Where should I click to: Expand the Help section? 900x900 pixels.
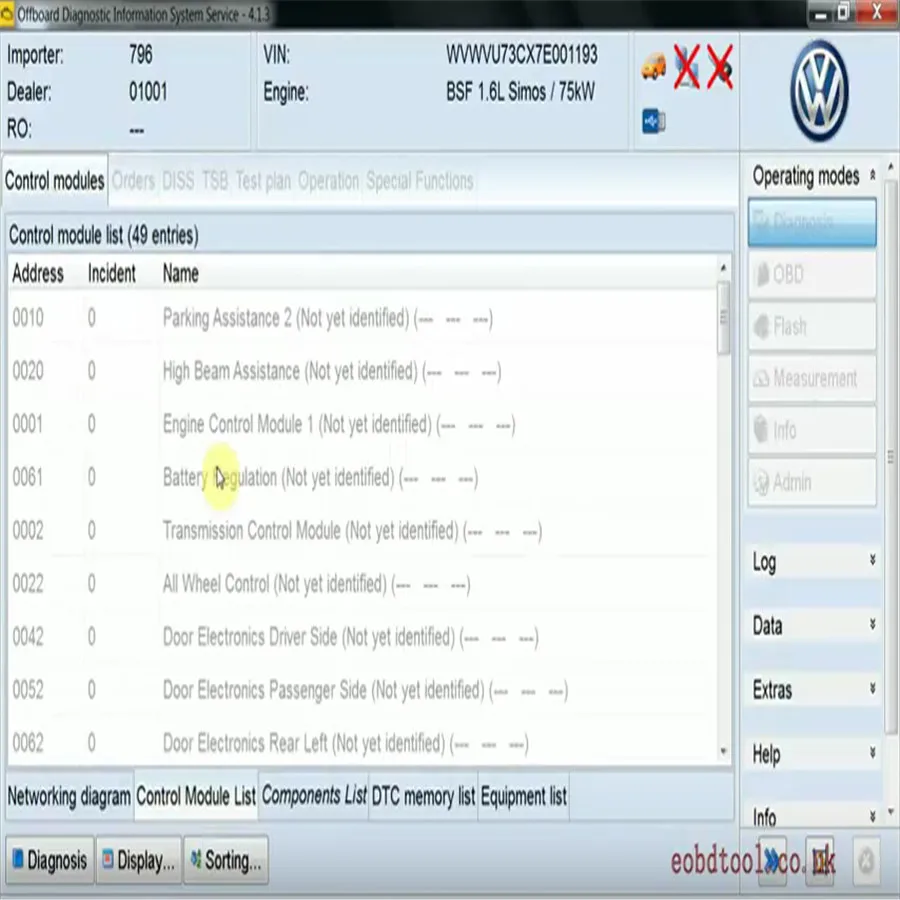coord(872,752)
